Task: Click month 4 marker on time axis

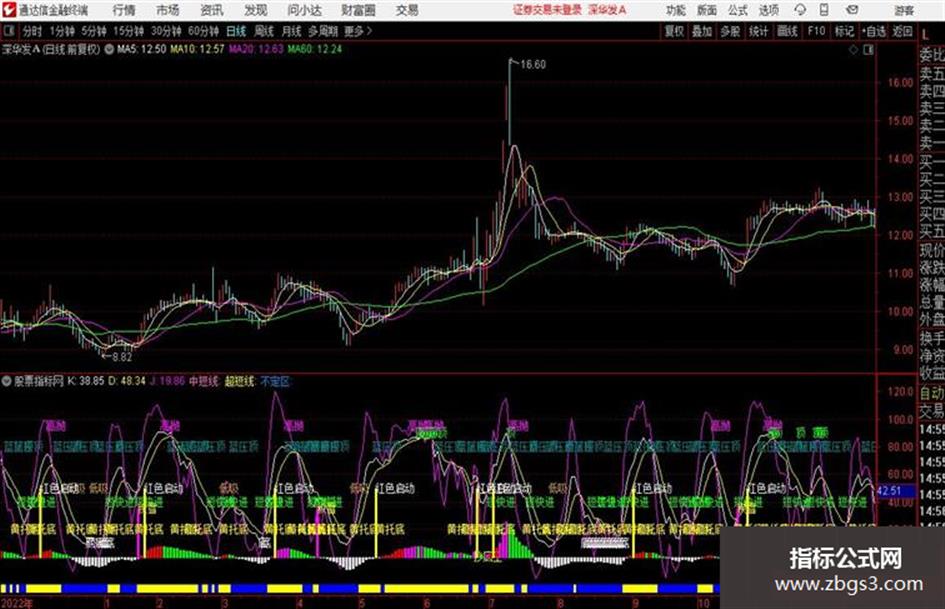Action: pyautogui.click(x=300, y=603)
